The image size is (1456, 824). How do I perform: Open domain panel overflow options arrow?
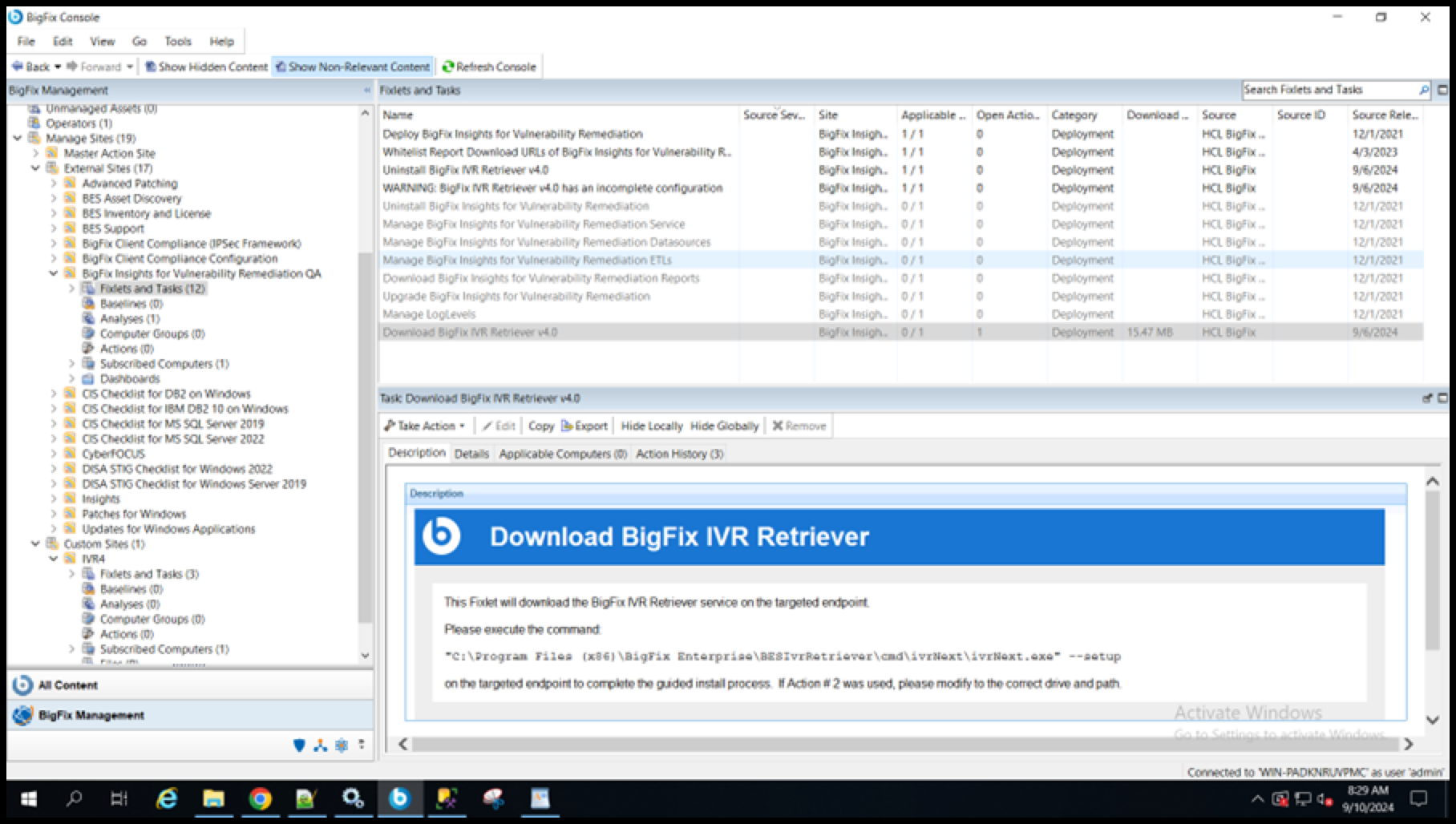(362, 745)
